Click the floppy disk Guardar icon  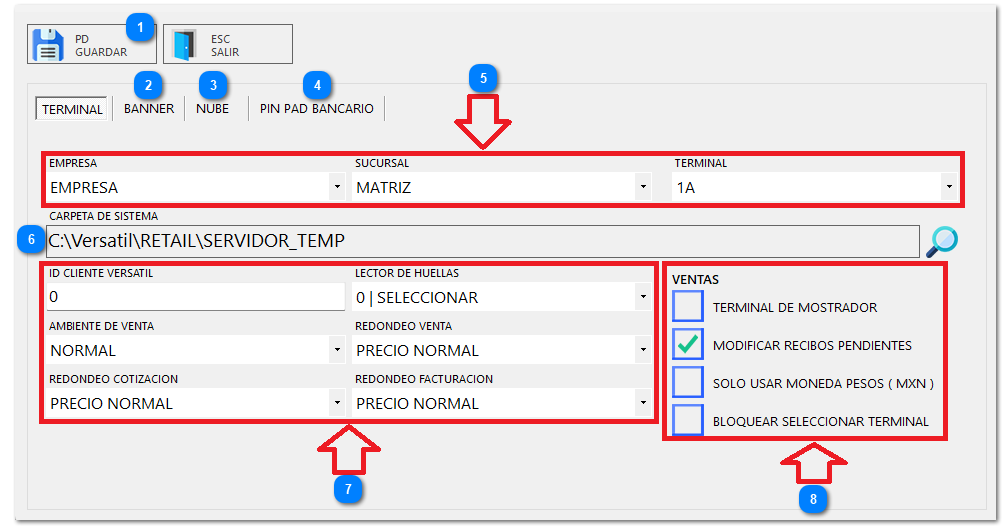coord(49,45)
